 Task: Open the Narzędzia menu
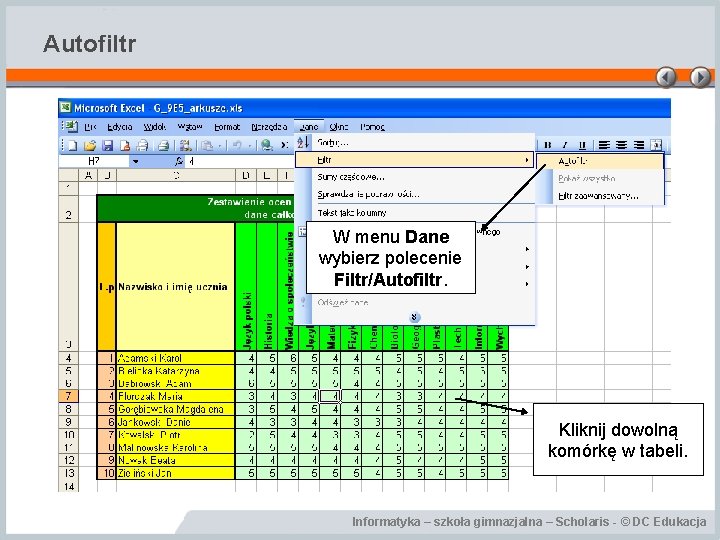(x=269, y=127)
